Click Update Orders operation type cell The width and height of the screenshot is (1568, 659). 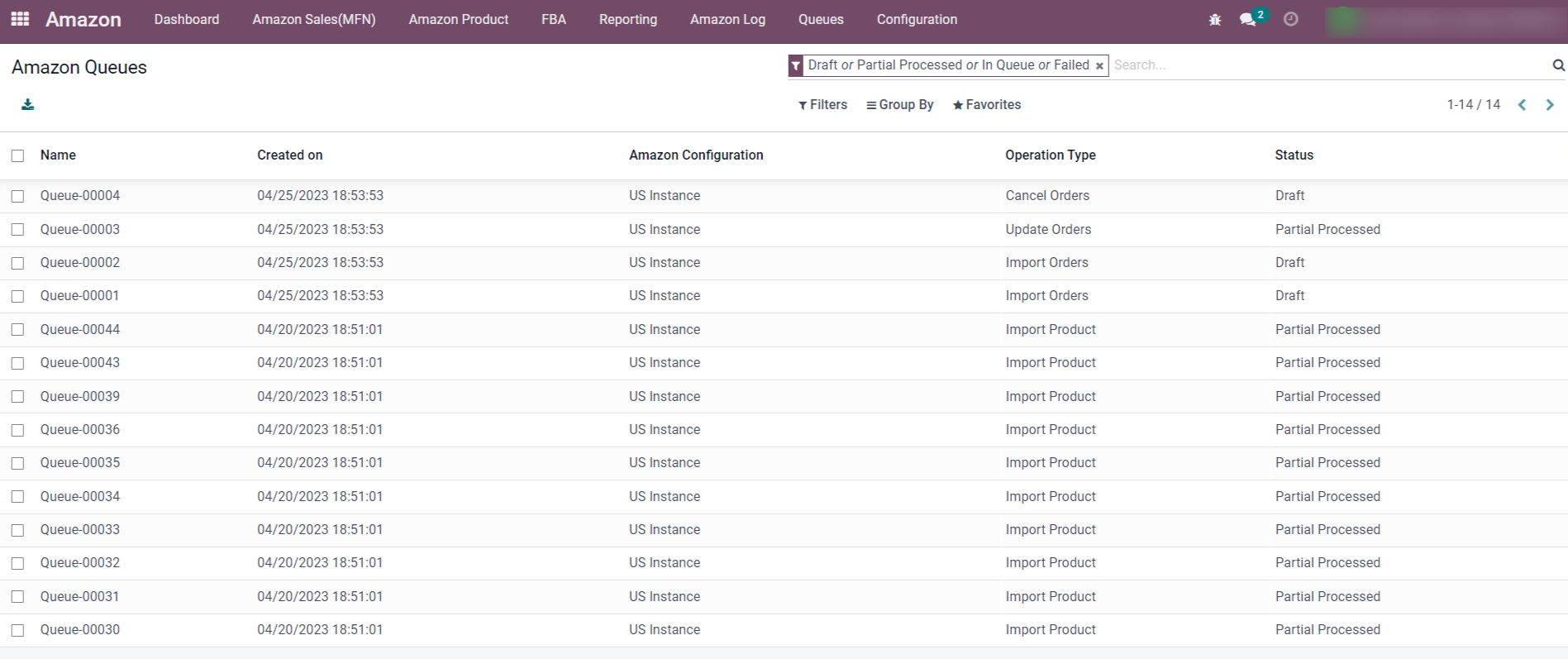coord(1048,230)
